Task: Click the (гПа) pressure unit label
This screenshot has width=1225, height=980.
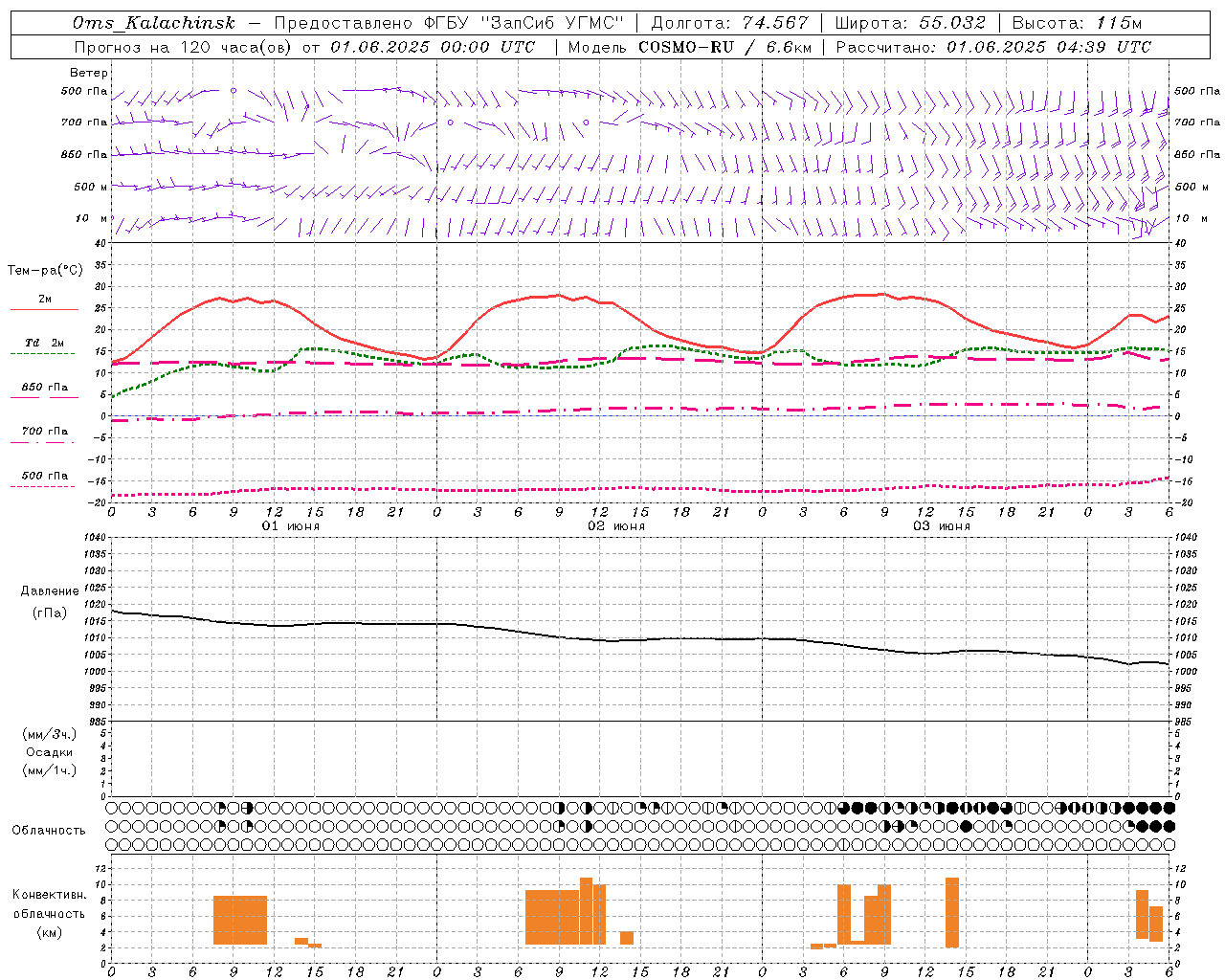Action: pos(50,612)
